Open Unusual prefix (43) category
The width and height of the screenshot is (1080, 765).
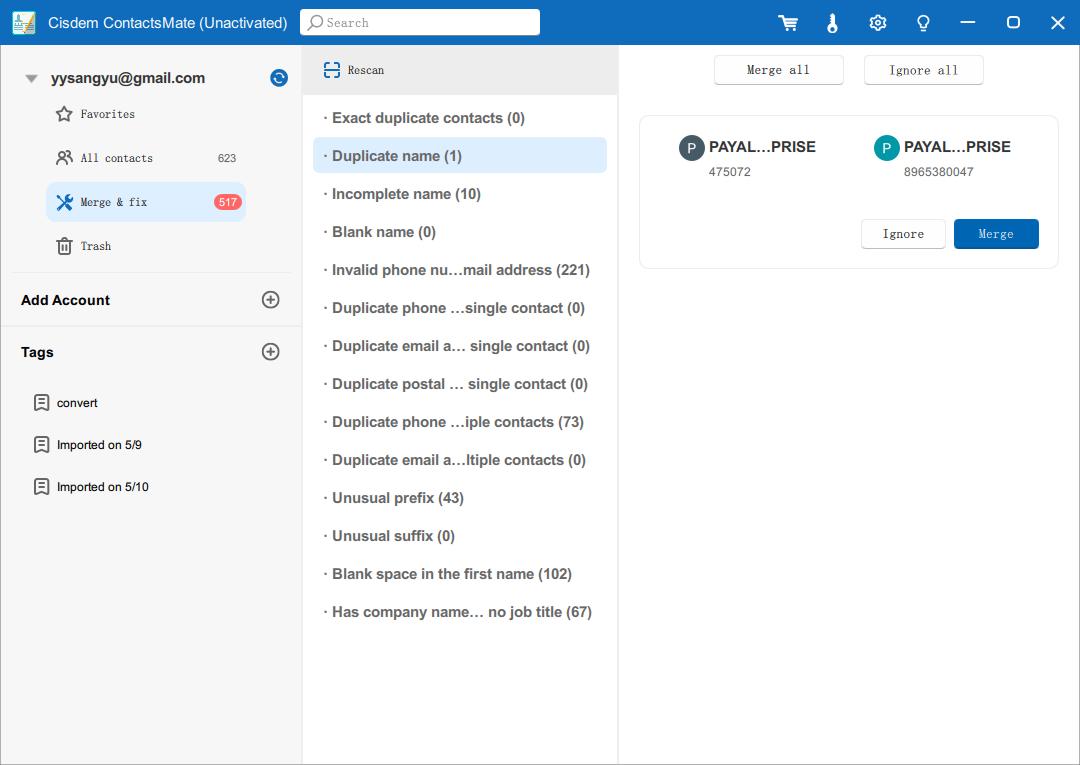coord(397,498)
